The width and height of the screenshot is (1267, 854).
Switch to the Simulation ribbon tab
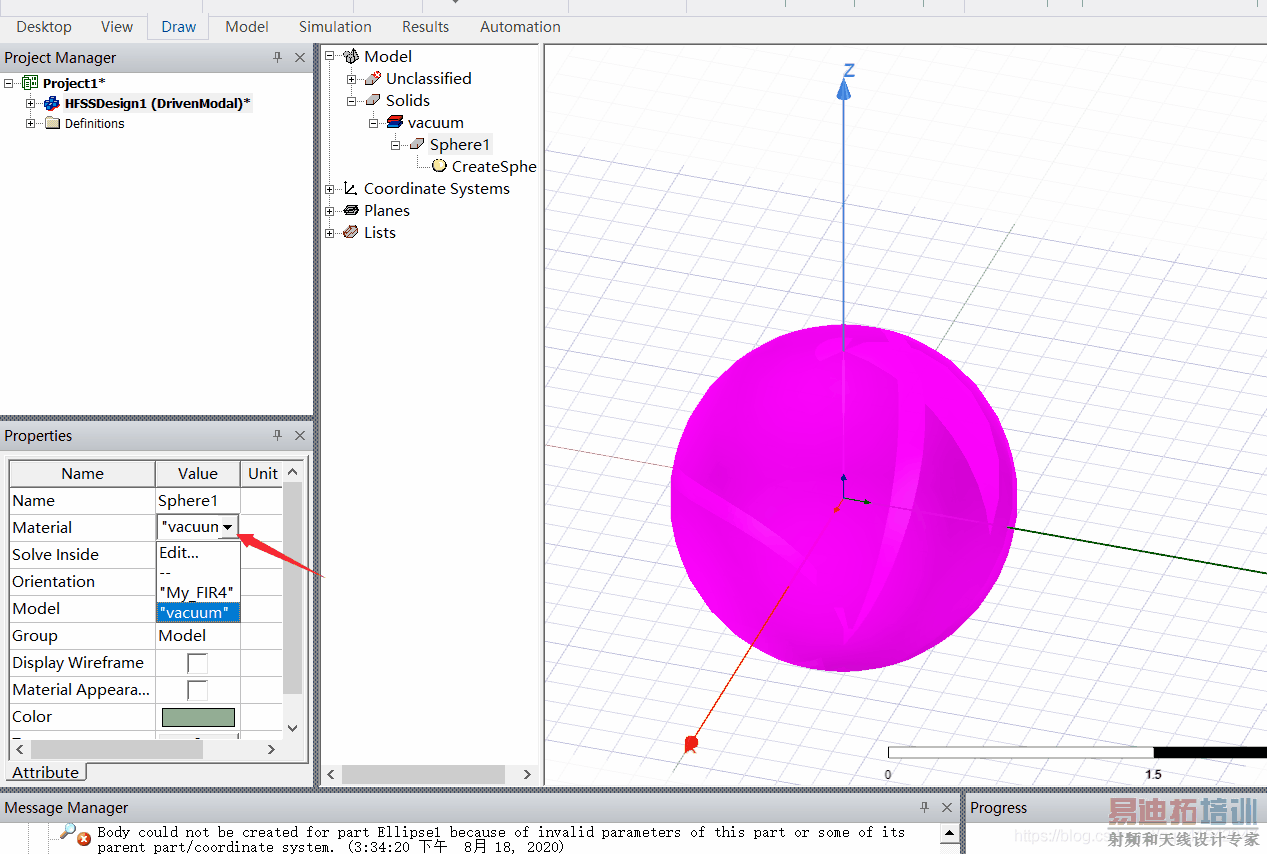[x=335, y=27]
